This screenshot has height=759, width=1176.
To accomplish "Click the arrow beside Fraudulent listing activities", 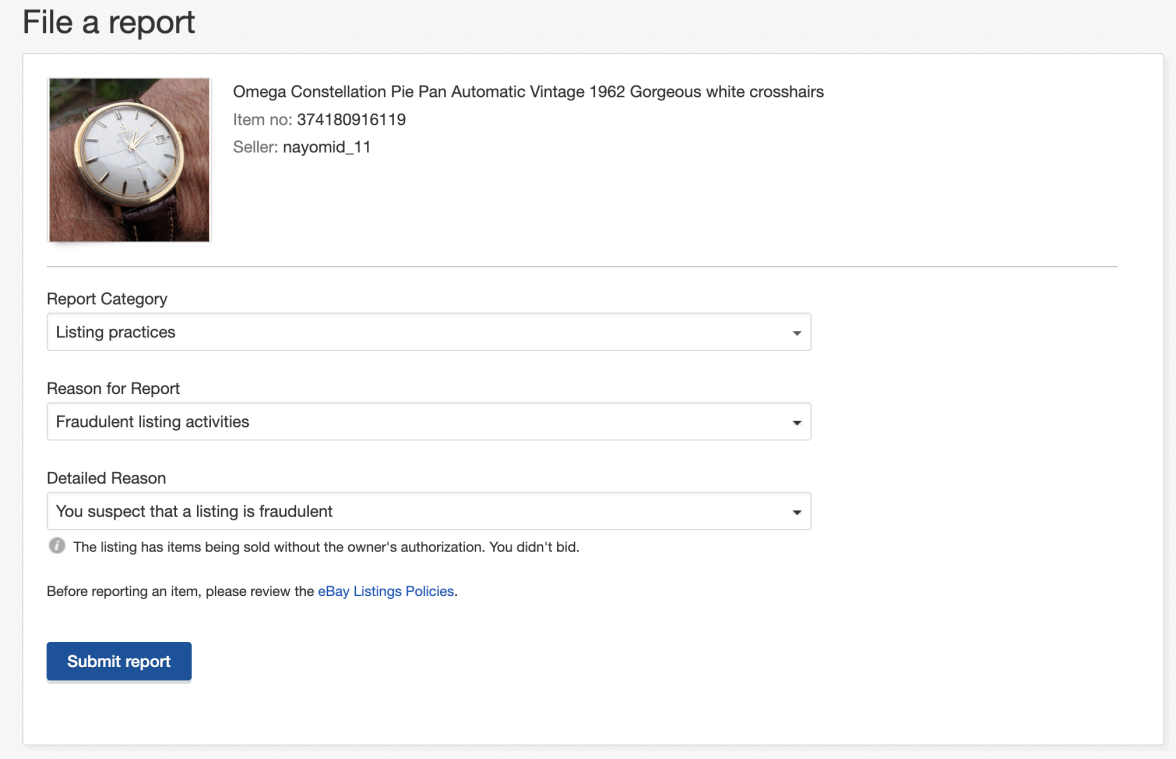I will pos(796,423).
